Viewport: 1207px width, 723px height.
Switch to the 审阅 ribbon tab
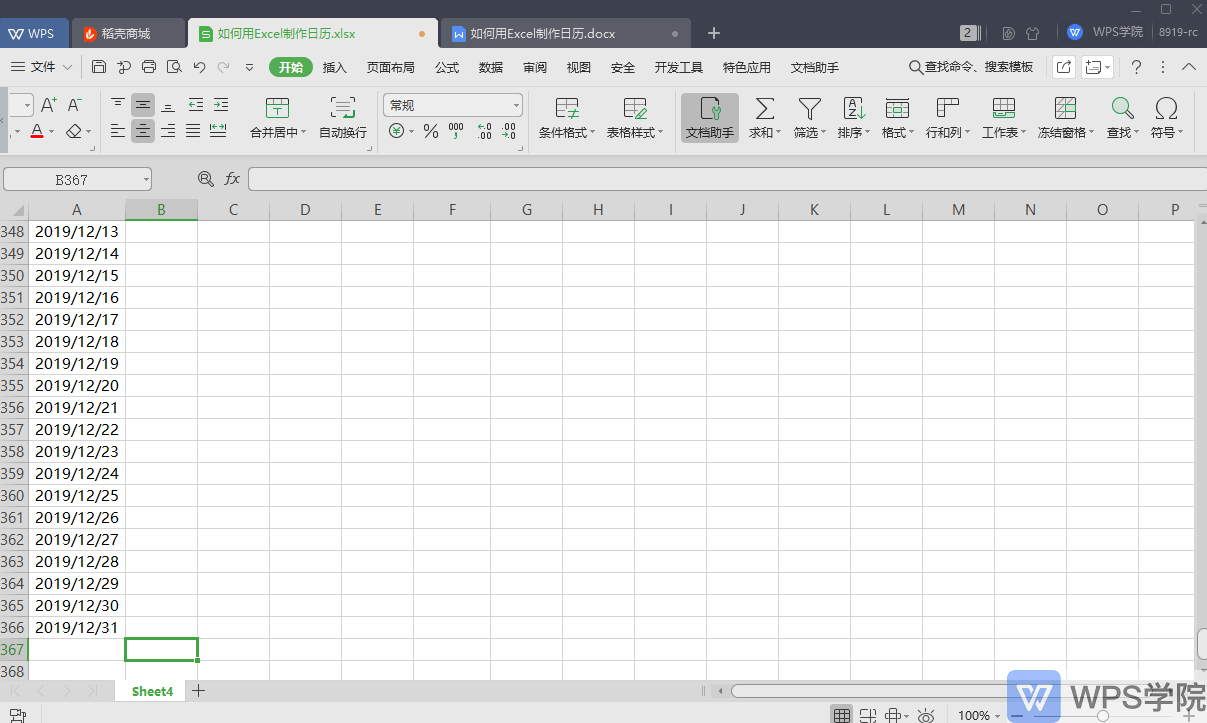click(x=535, y=67)
